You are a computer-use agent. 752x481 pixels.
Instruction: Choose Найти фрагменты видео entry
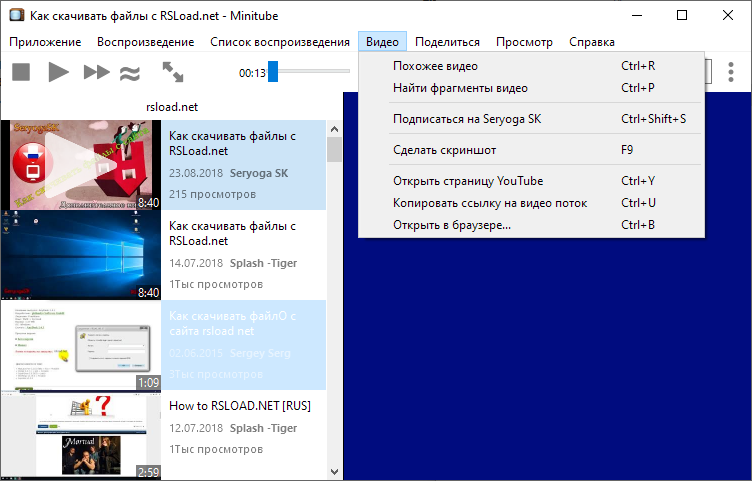(531, 88)
